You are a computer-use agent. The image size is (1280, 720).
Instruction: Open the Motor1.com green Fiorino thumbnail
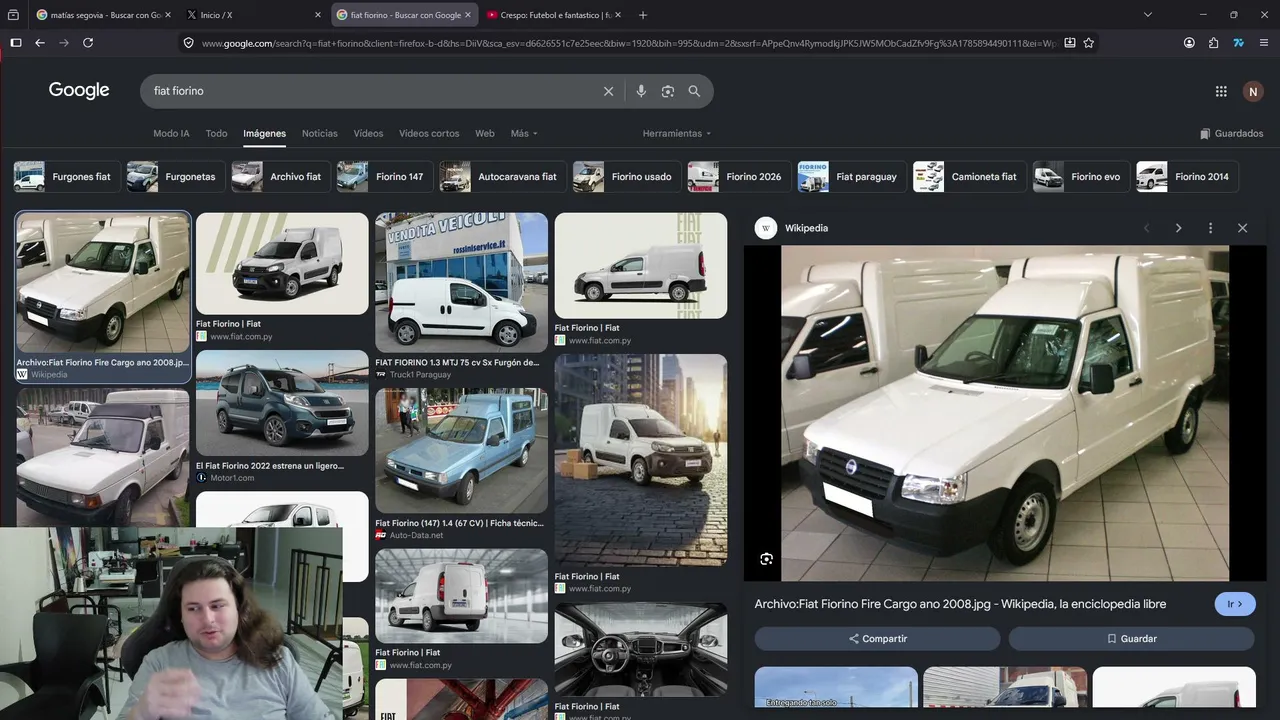click(x=282, y=403)
